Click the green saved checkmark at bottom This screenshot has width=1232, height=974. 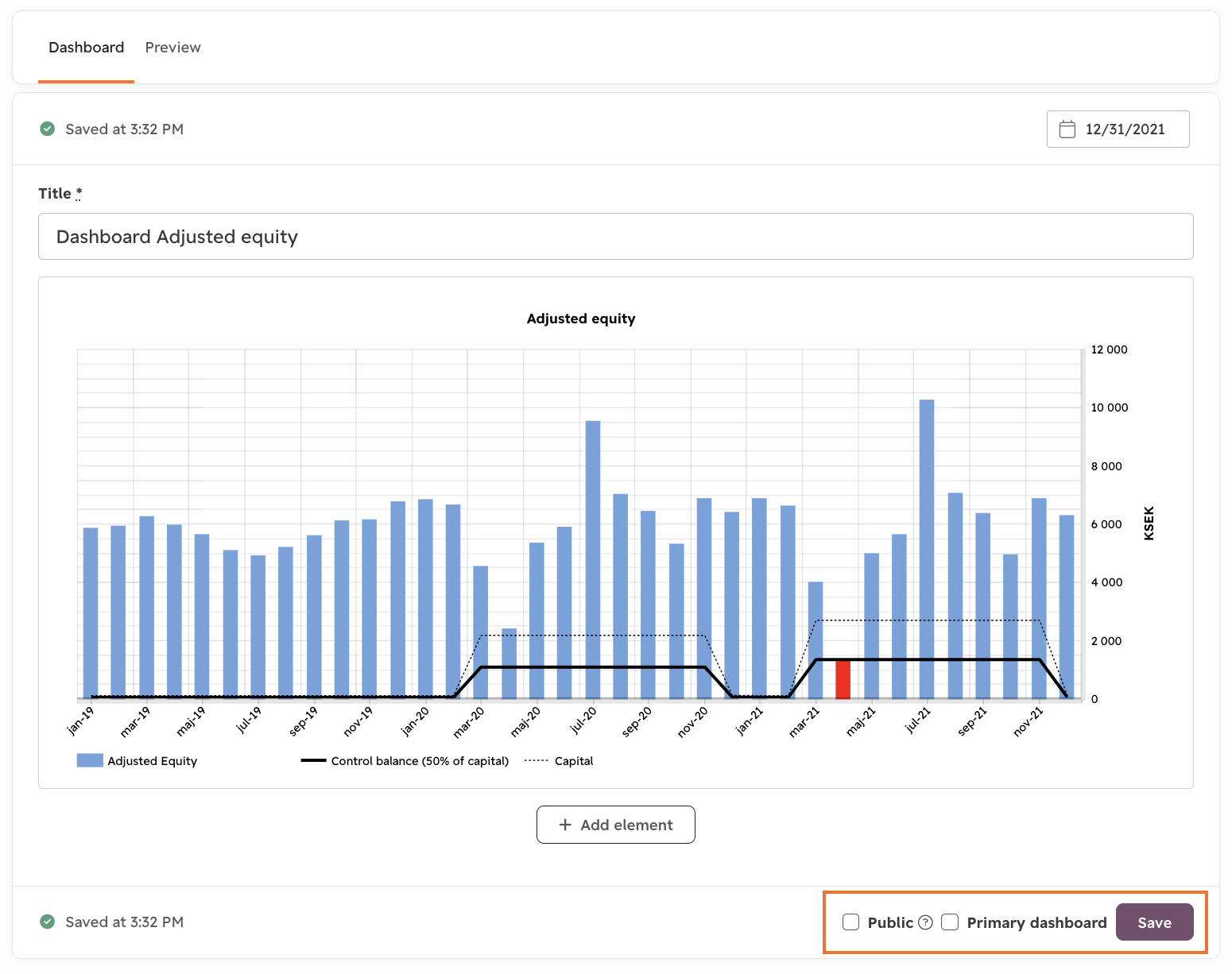click(48, 922)
